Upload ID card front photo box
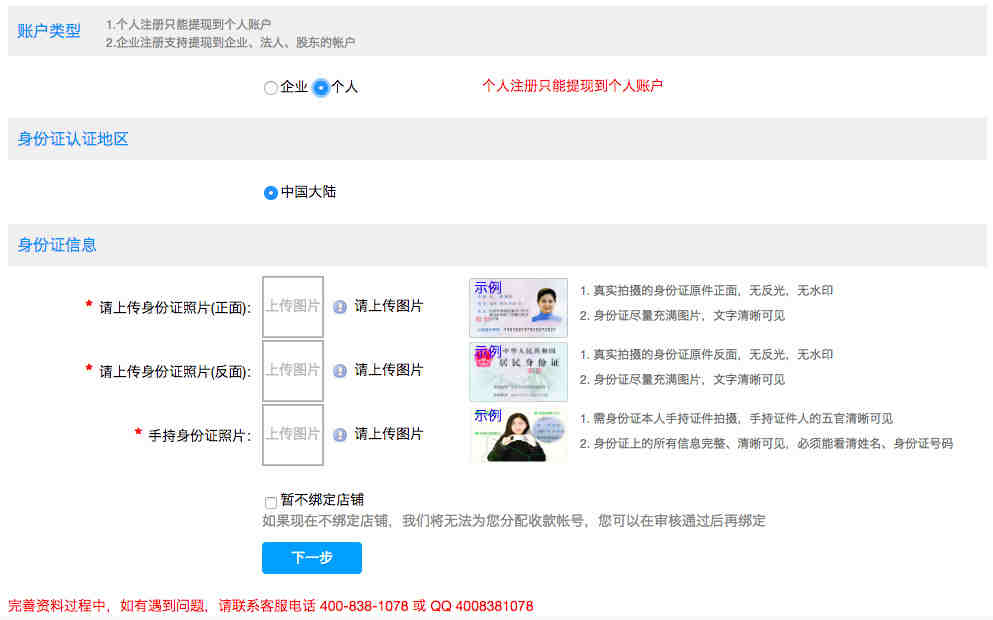Viewport: 993px width, 620px height. 292,307
